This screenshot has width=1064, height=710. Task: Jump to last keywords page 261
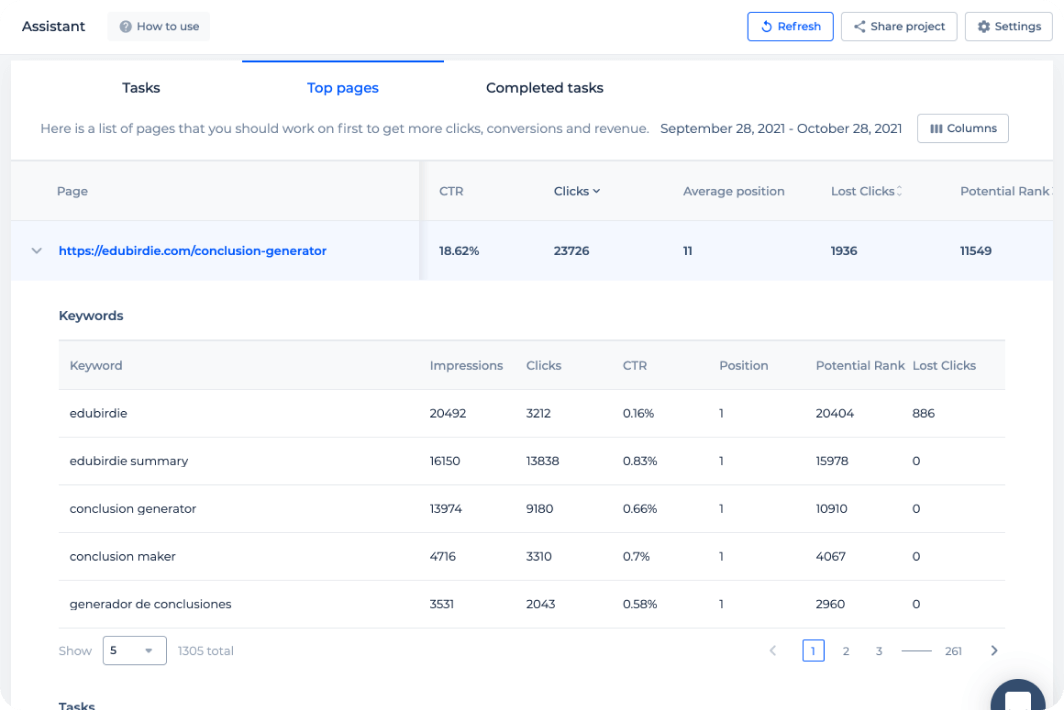tap(953, 651)
